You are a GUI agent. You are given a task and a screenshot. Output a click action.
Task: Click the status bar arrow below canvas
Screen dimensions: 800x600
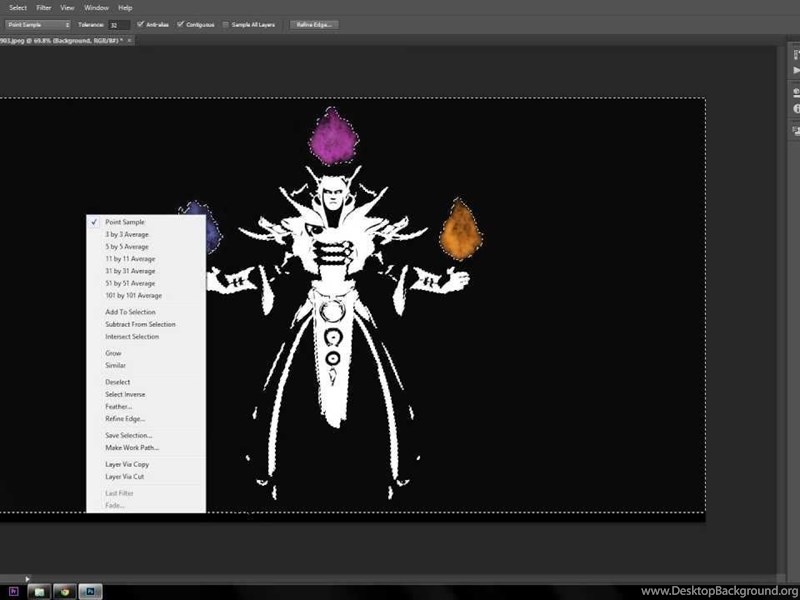pyautogui.click(x=28, y=579)
